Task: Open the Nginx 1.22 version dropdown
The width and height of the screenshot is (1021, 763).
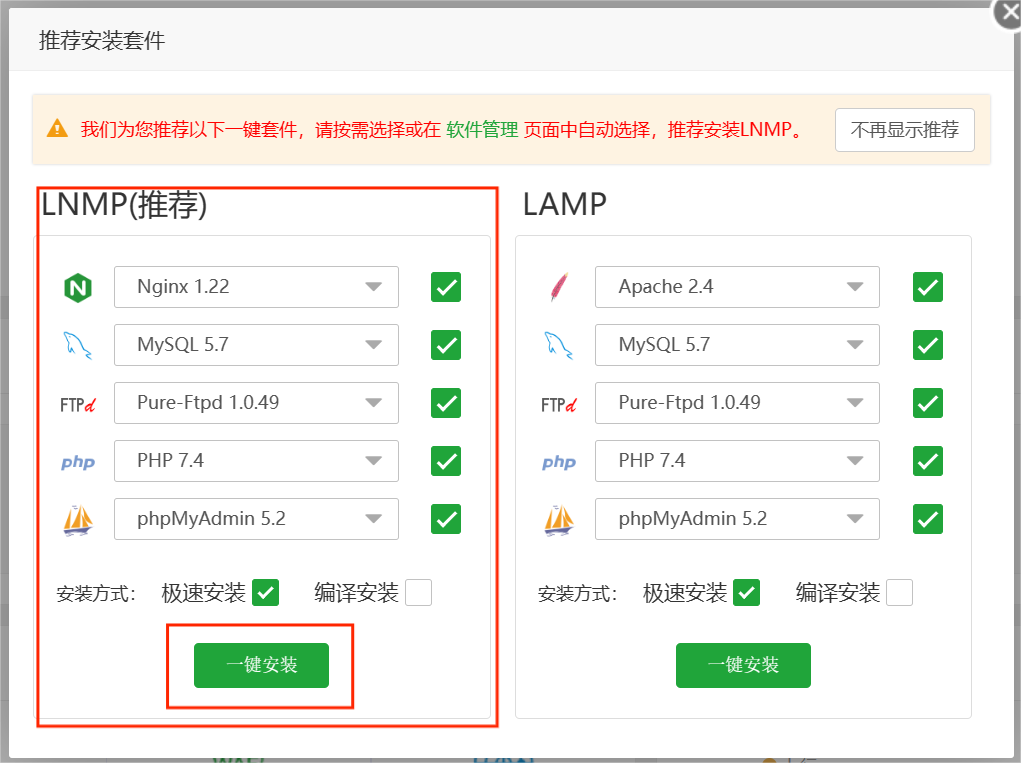Action: coord(256,287)
